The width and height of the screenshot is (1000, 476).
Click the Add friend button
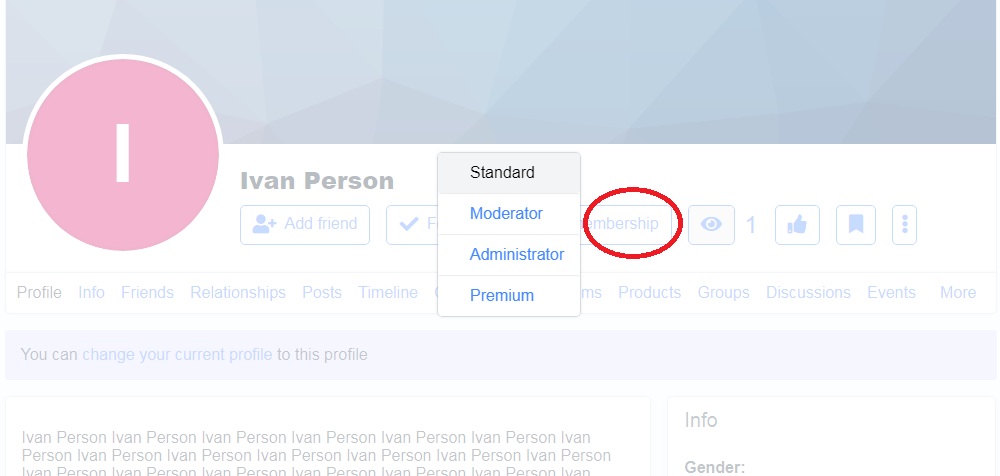(305, 225)
